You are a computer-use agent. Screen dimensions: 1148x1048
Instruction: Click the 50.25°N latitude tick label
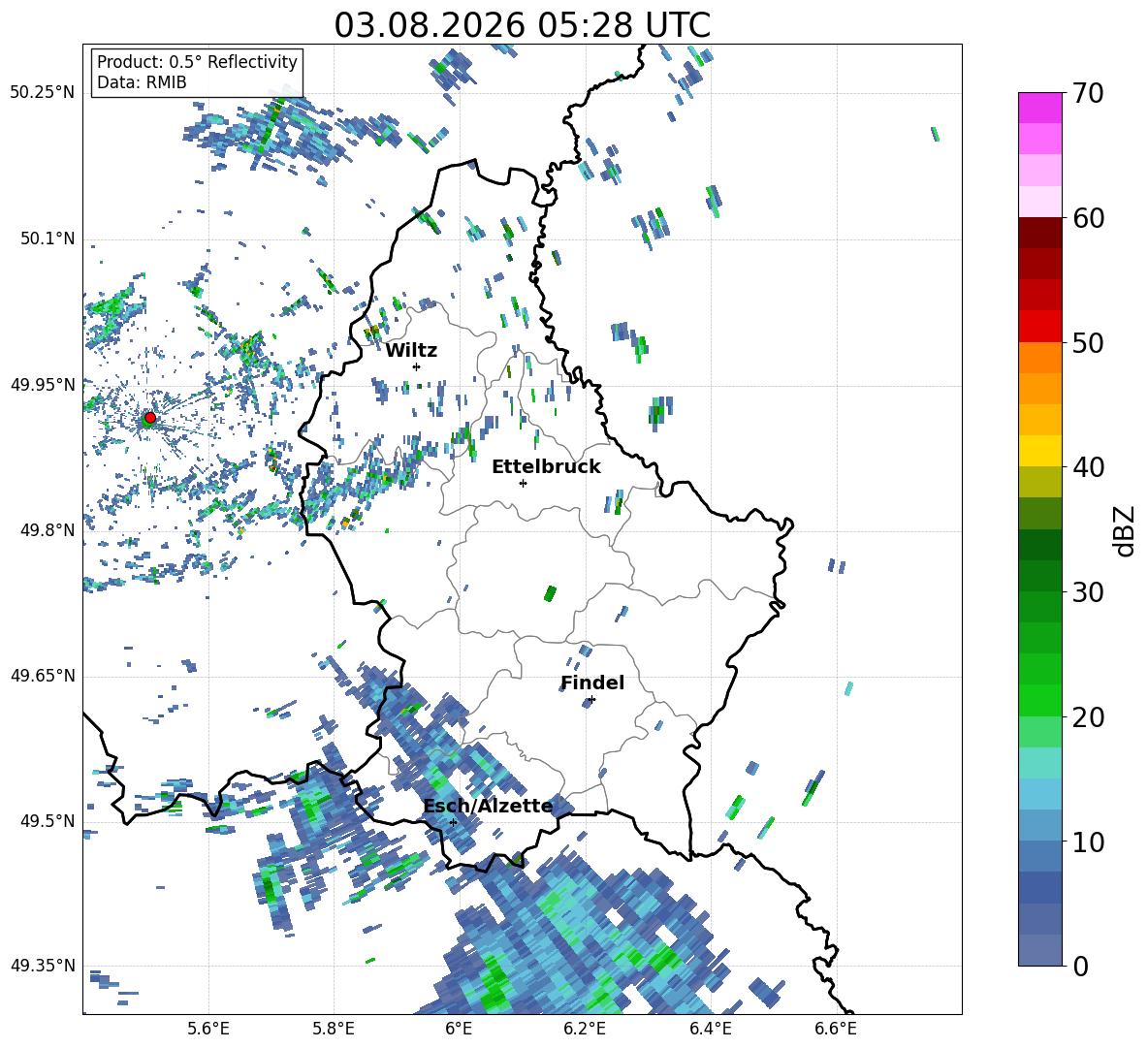tap(43, 92)
